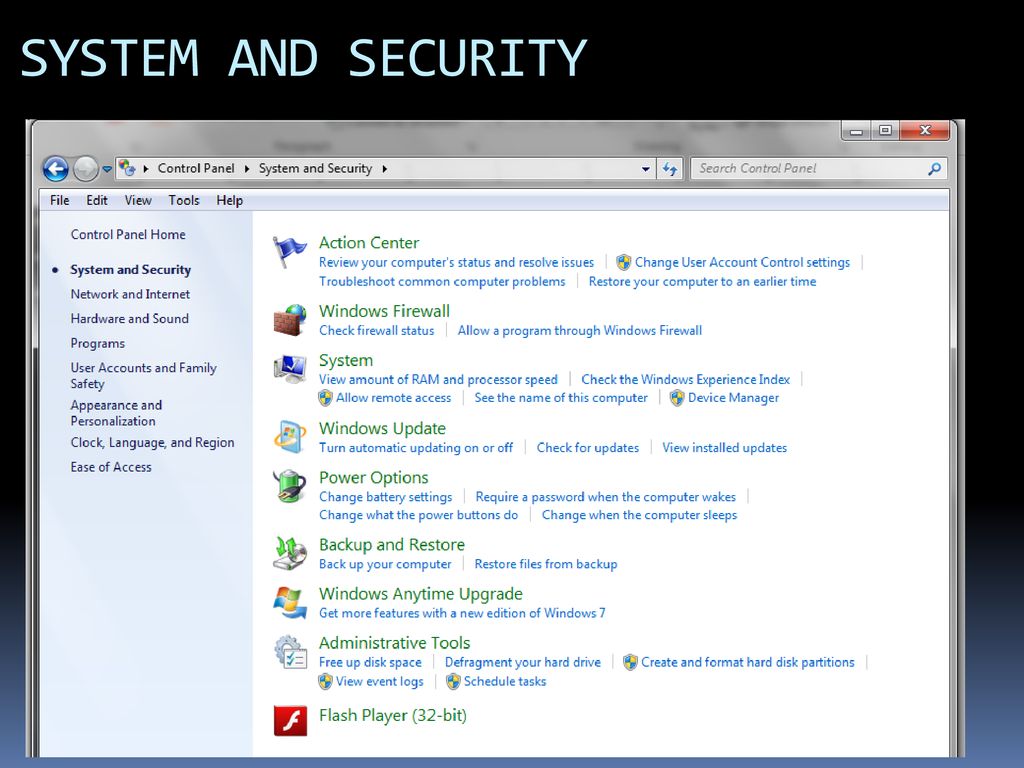
Task: Open the Windows Anytime Upgrade icon
Action: click(290, 602)
